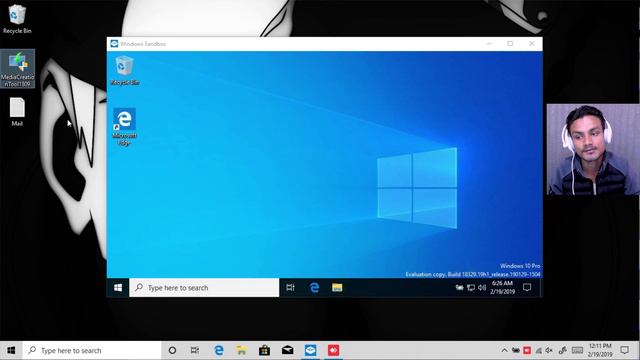The width and height of the screenshot is (640, 360).
Task: Open Sandbox clock showing 6:26 AM
Action: coord(502,287)
